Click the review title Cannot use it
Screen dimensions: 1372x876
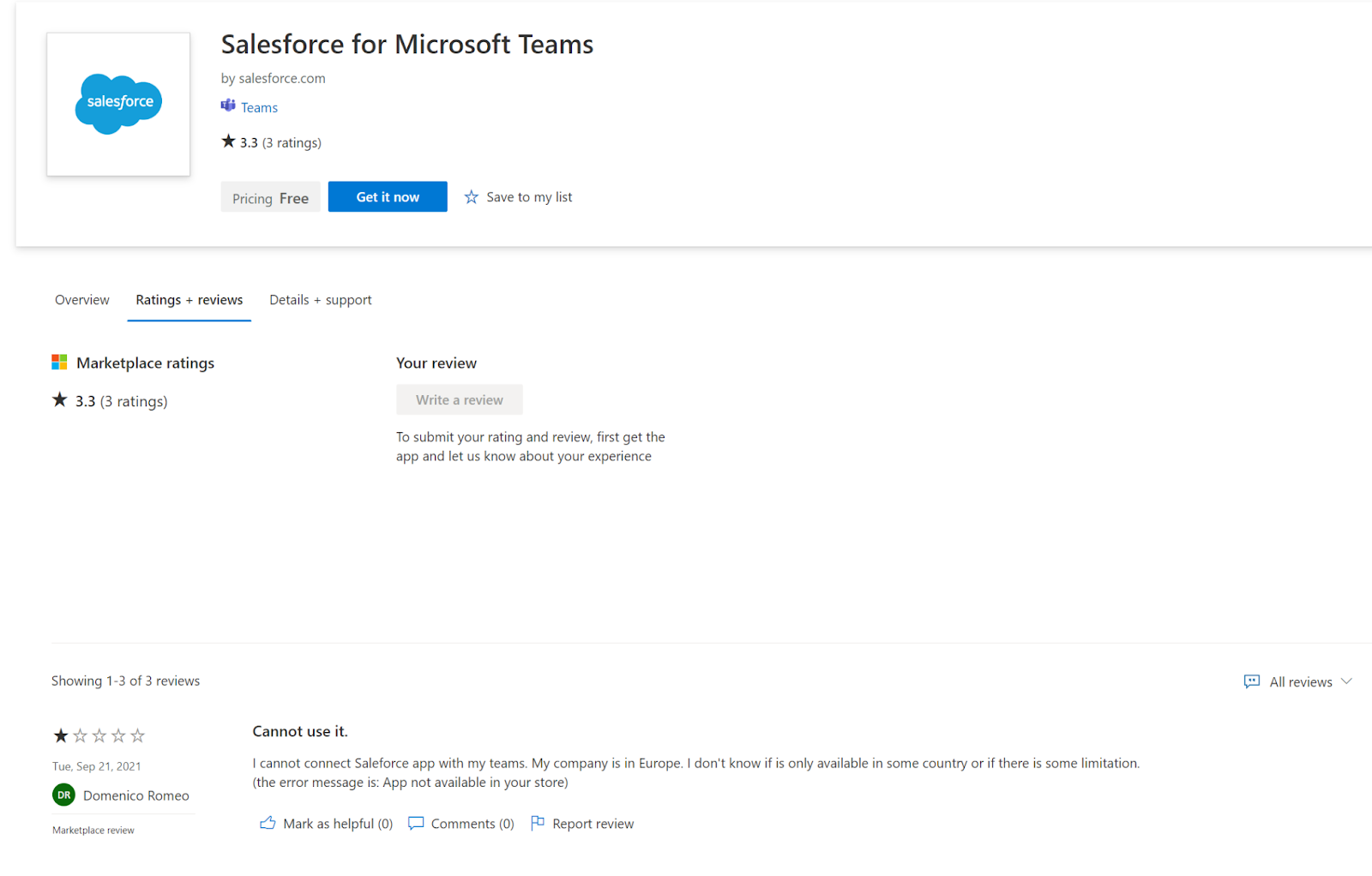click(x=300, y=730)
